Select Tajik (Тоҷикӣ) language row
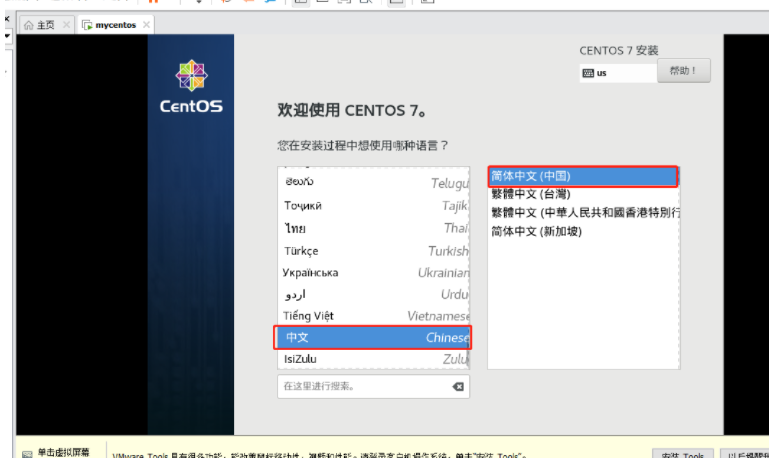The image size is (770, 465). pyautogui.click(x=373, y=205)
